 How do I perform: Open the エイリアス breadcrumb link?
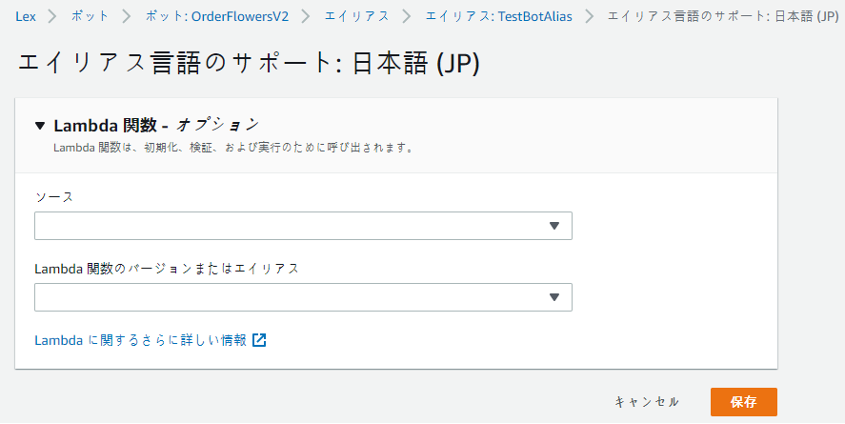[x=356, y=16]
